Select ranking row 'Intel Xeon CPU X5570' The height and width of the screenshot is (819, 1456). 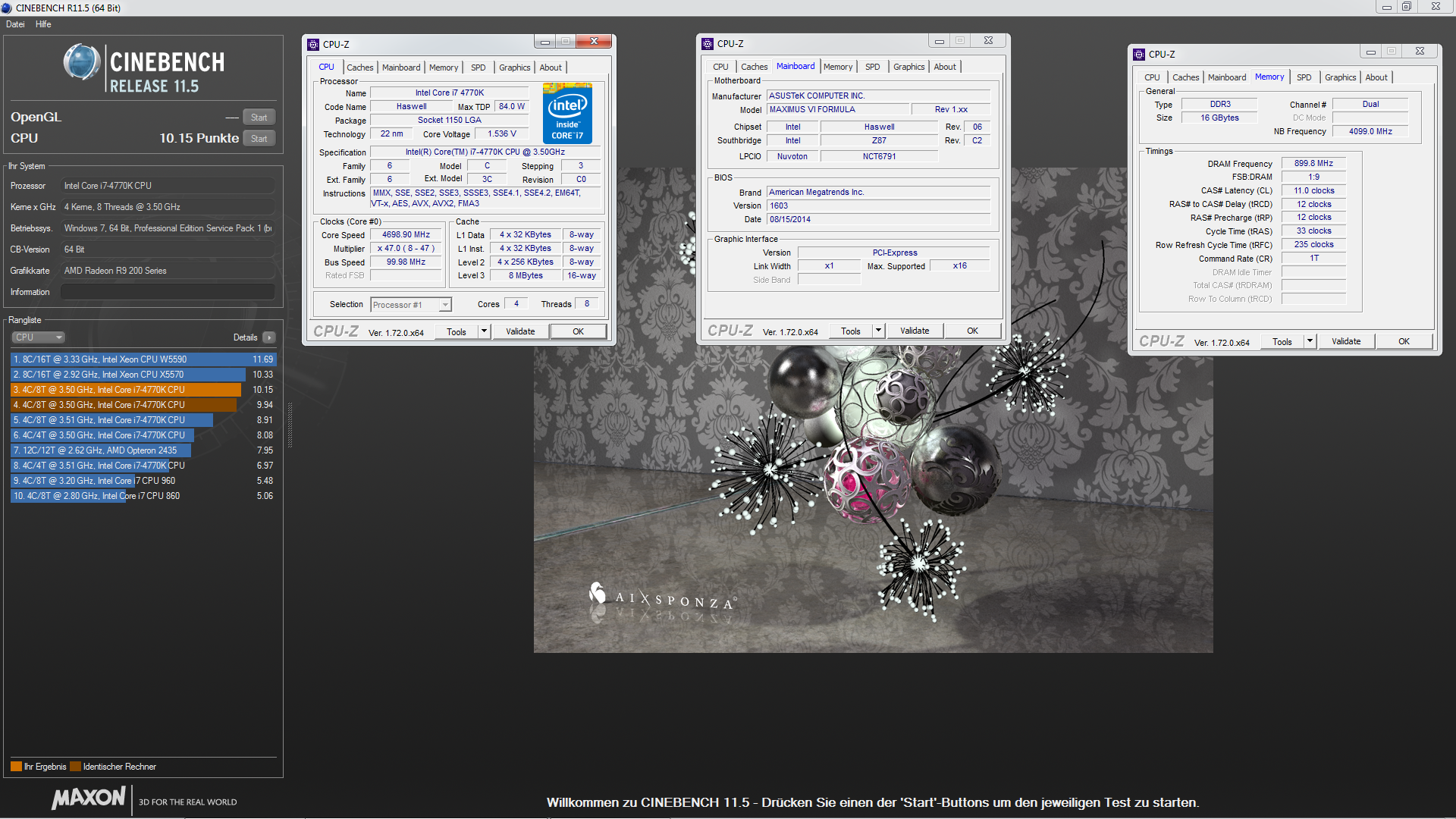[x=143, y=375]
